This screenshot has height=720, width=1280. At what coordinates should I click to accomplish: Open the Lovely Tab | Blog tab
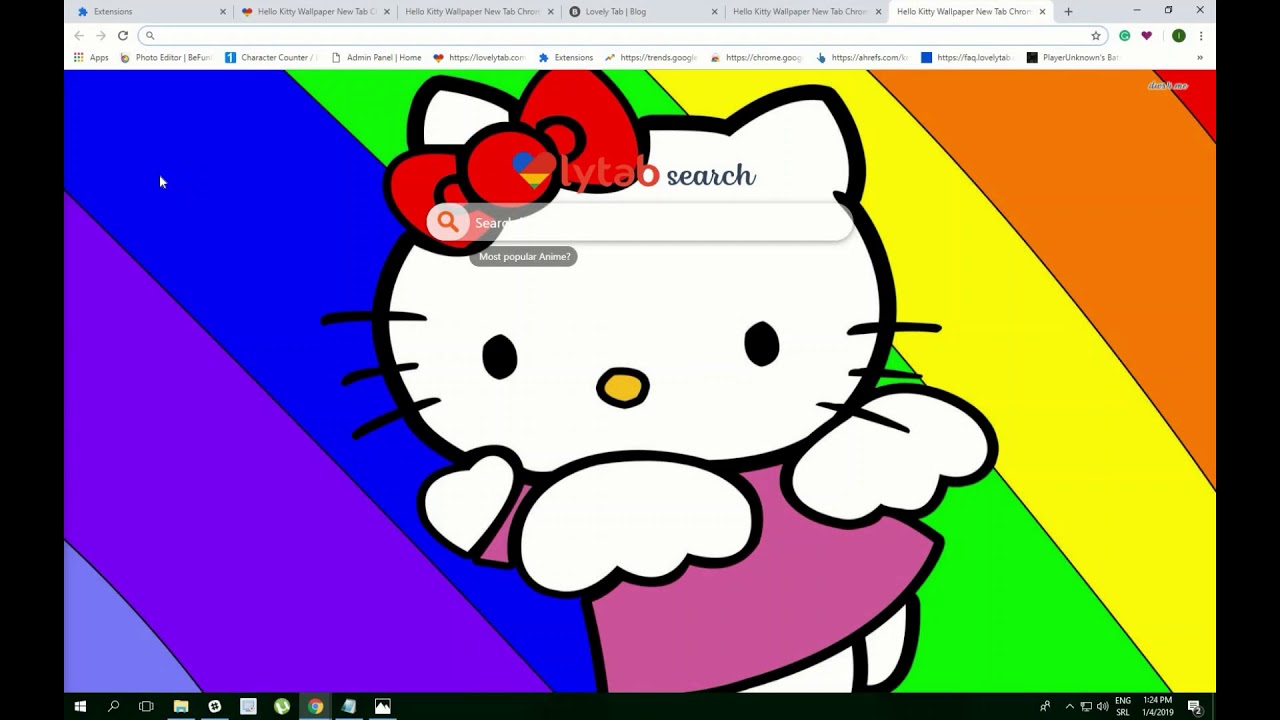641,12
